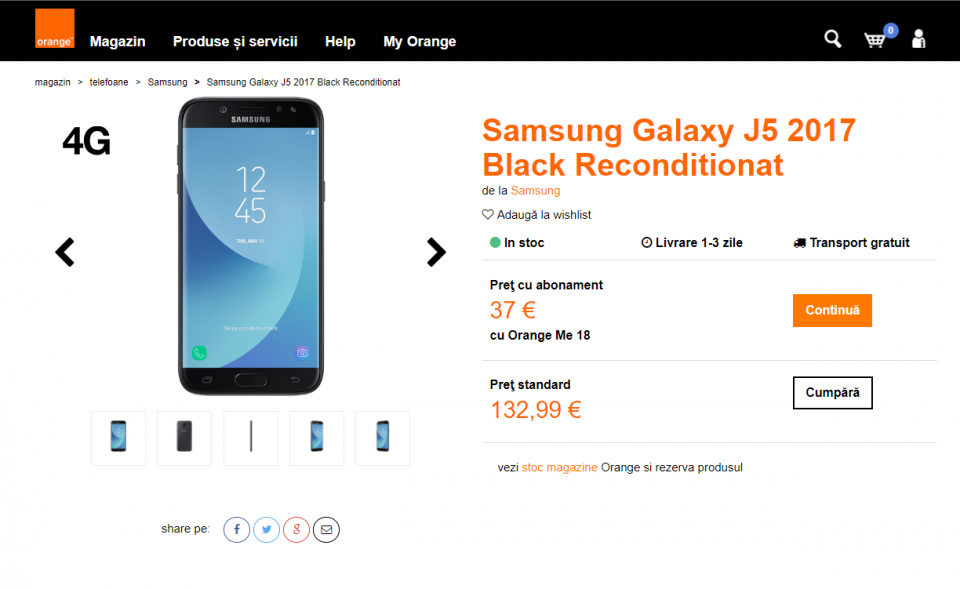Open the Help menu
Image resolution: width=960 pixels, height=589 pixels.
pyautogui.click(x=340, y=42)
